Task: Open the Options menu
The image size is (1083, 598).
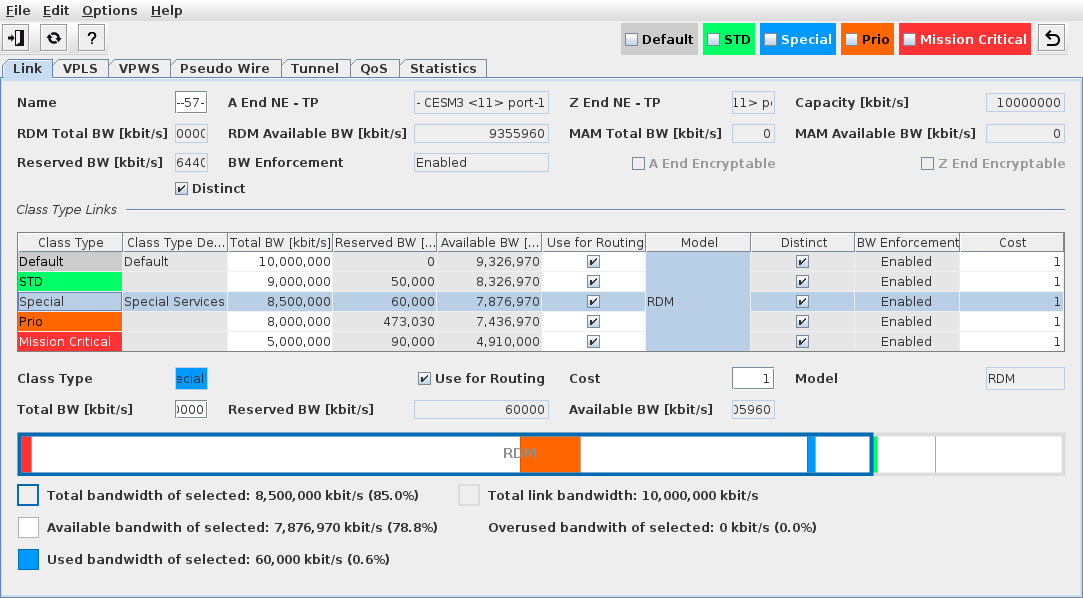Action: coord(109,10)
